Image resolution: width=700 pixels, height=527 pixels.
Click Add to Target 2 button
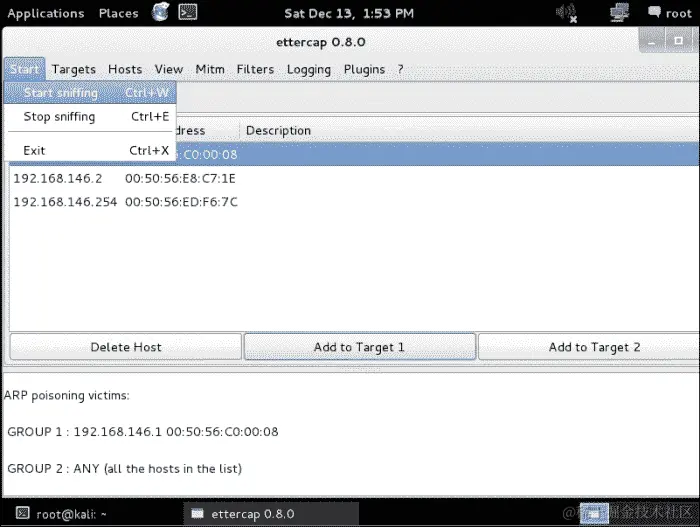tap(589, 347)
